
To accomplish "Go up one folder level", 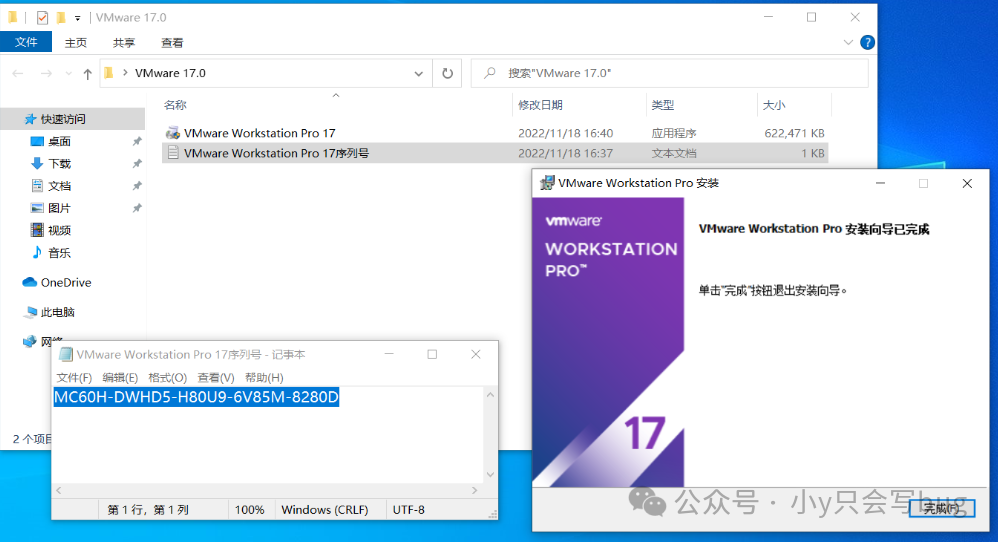I will point(87,74).
